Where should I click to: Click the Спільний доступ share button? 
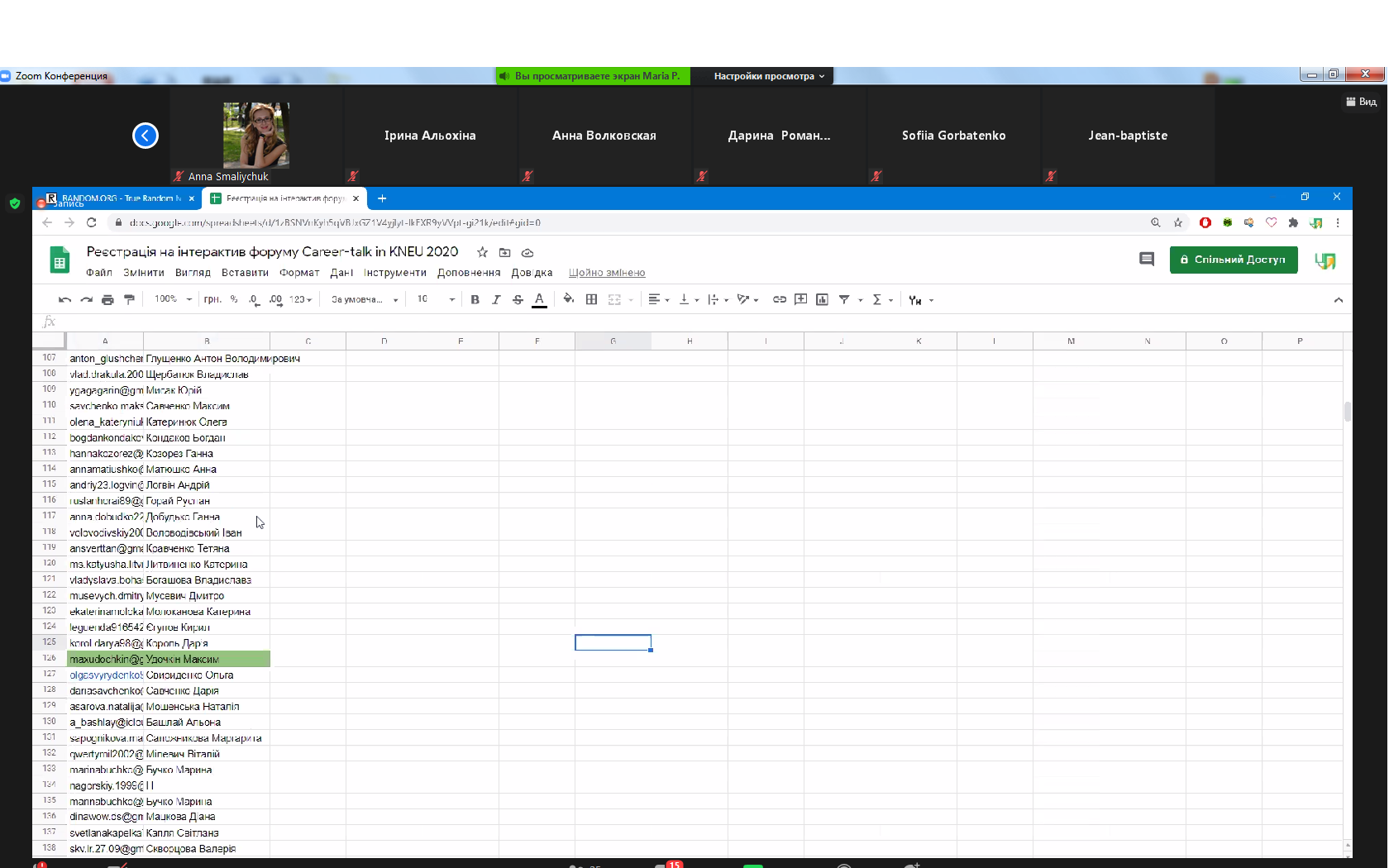click(1233, 260)
